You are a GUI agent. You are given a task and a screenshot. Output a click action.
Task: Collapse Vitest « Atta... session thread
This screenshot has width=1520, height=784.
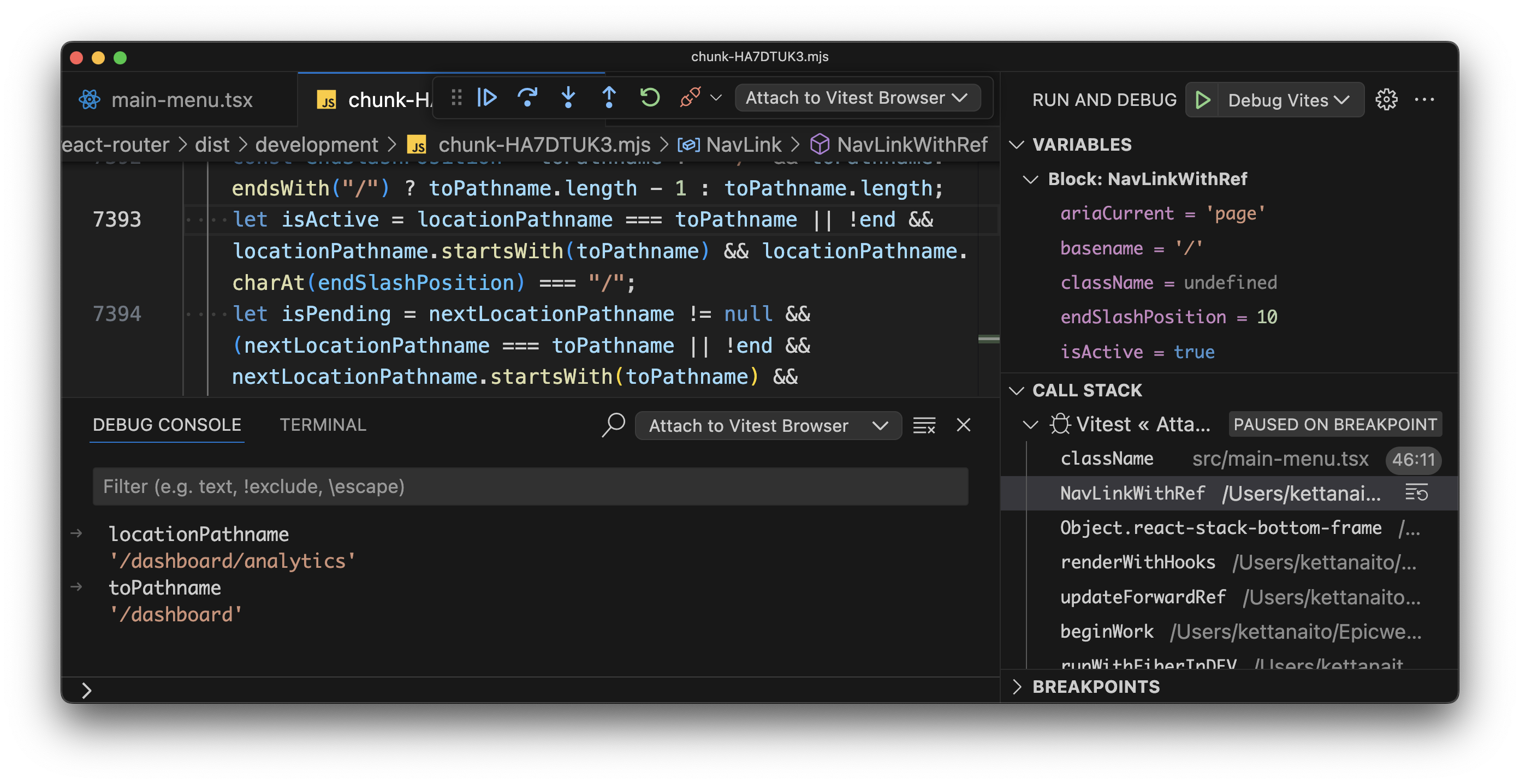pyautogui.click(x=1030, y=425)
